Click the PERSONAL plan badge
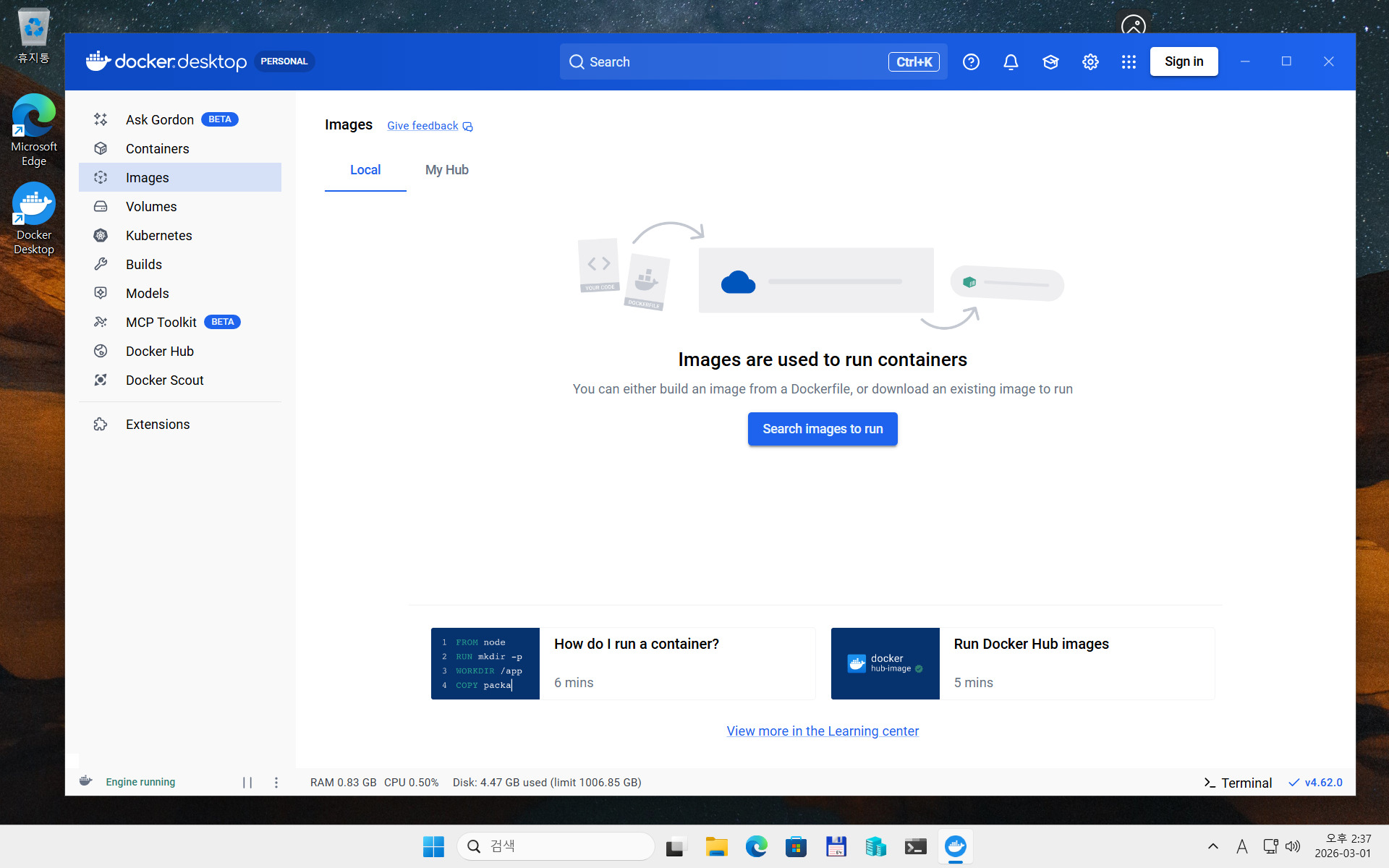 [x=284, y=61]
